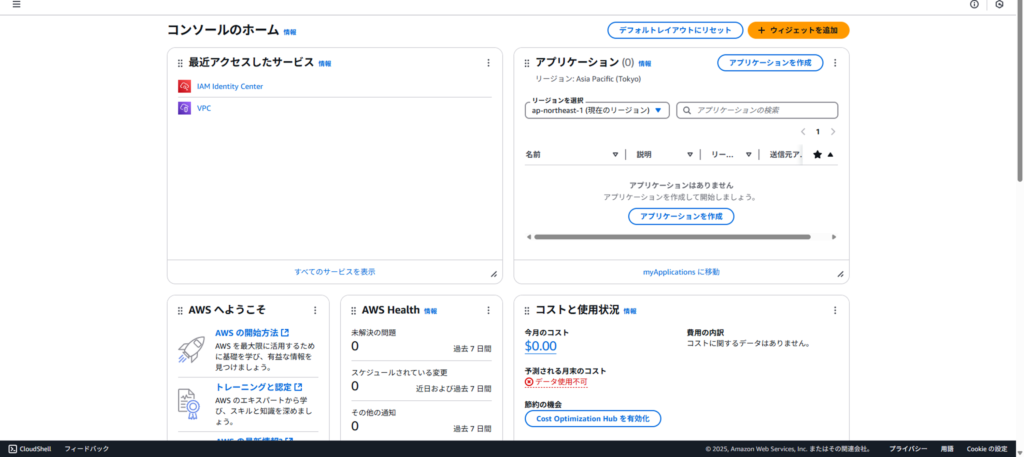Viewport: 1024px width, 457px height.
Task: Sort applications by 説明 column arrow
Action: [x=690, y=155]
